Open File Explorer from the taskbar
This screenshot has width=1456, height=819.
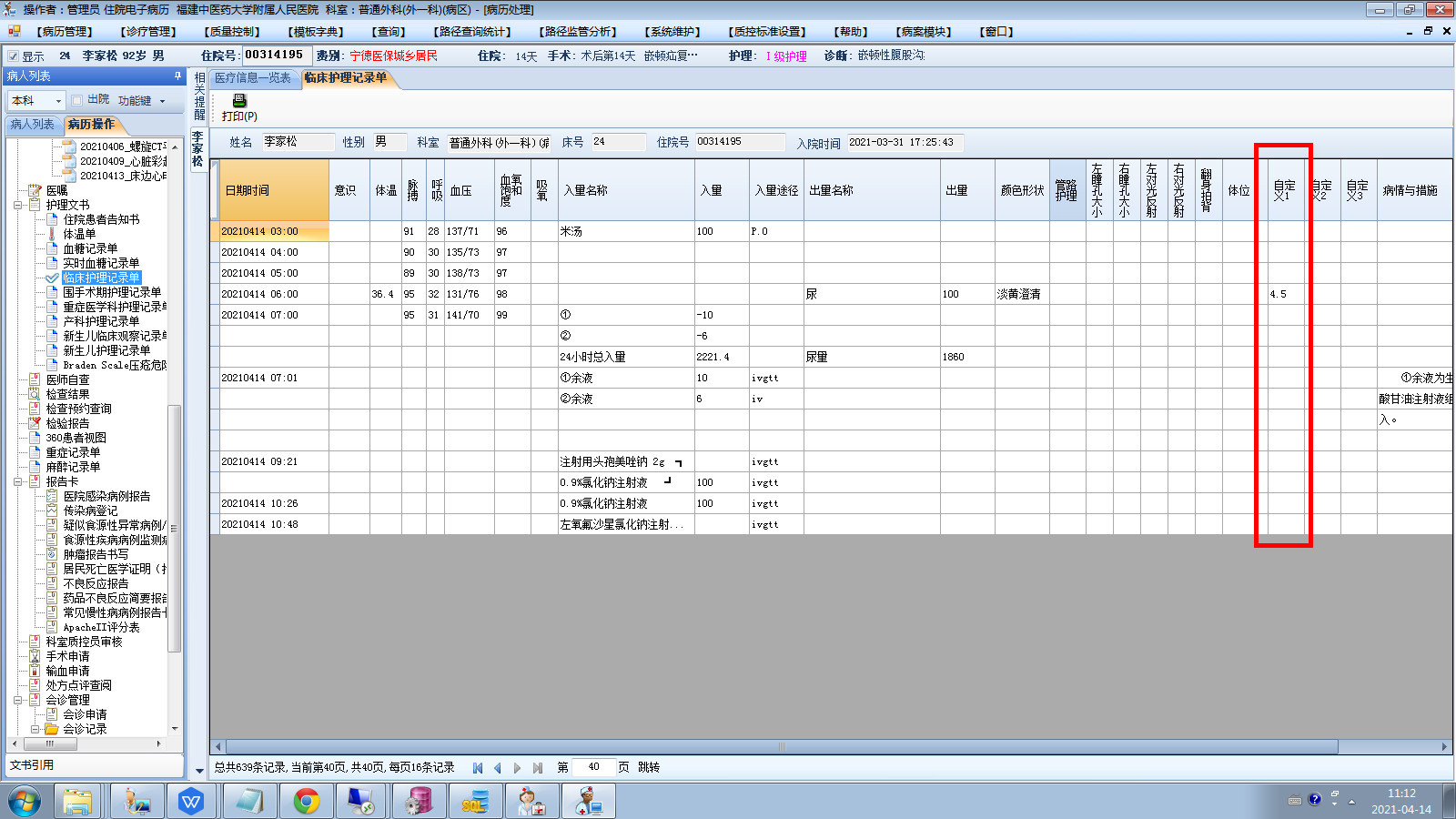pos(78,802)
